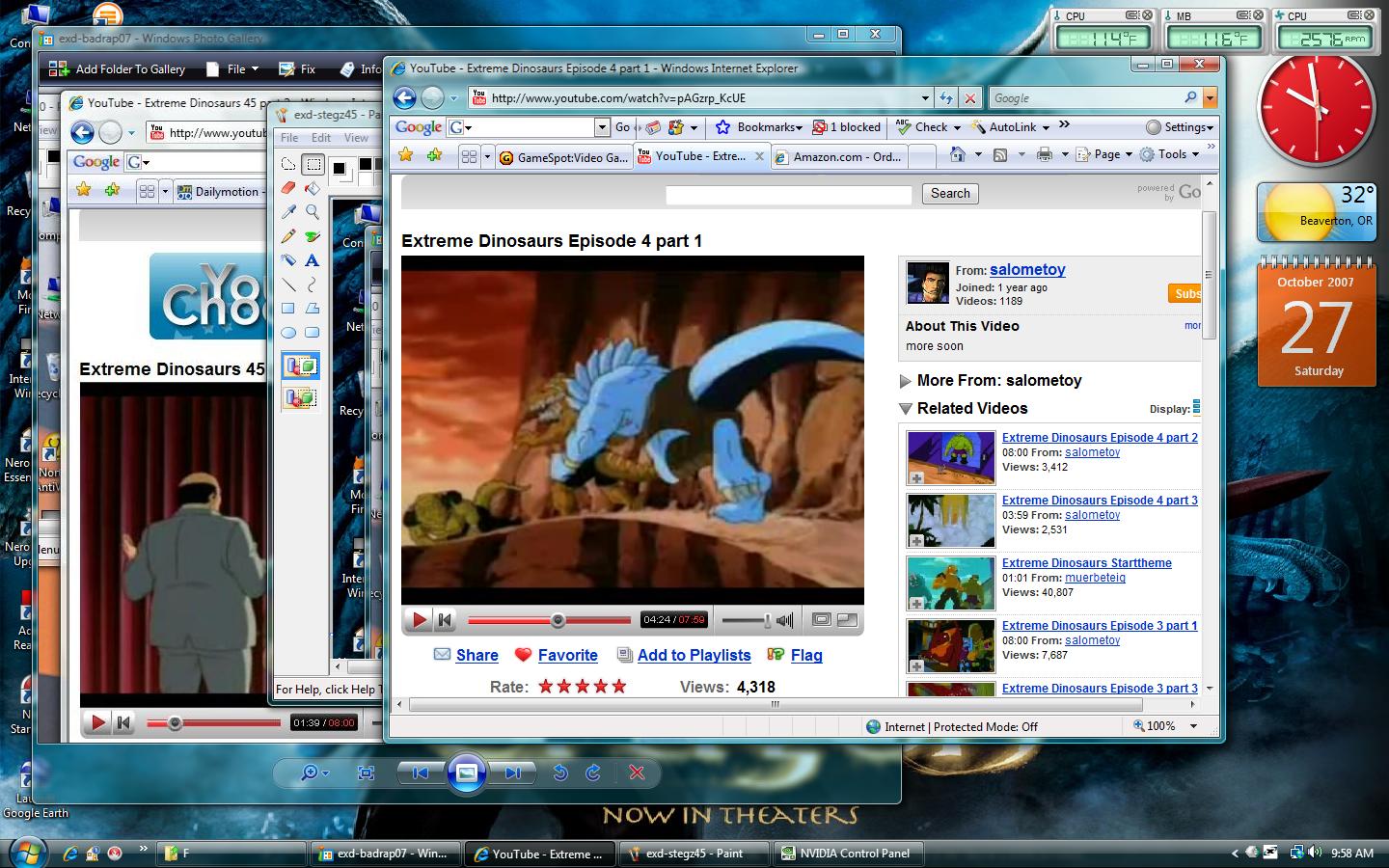The height and width of the screenshot is (868, 1389).
Task: Click Fix in Photo Gallery toolbar
Action: (x=297, y=68)
